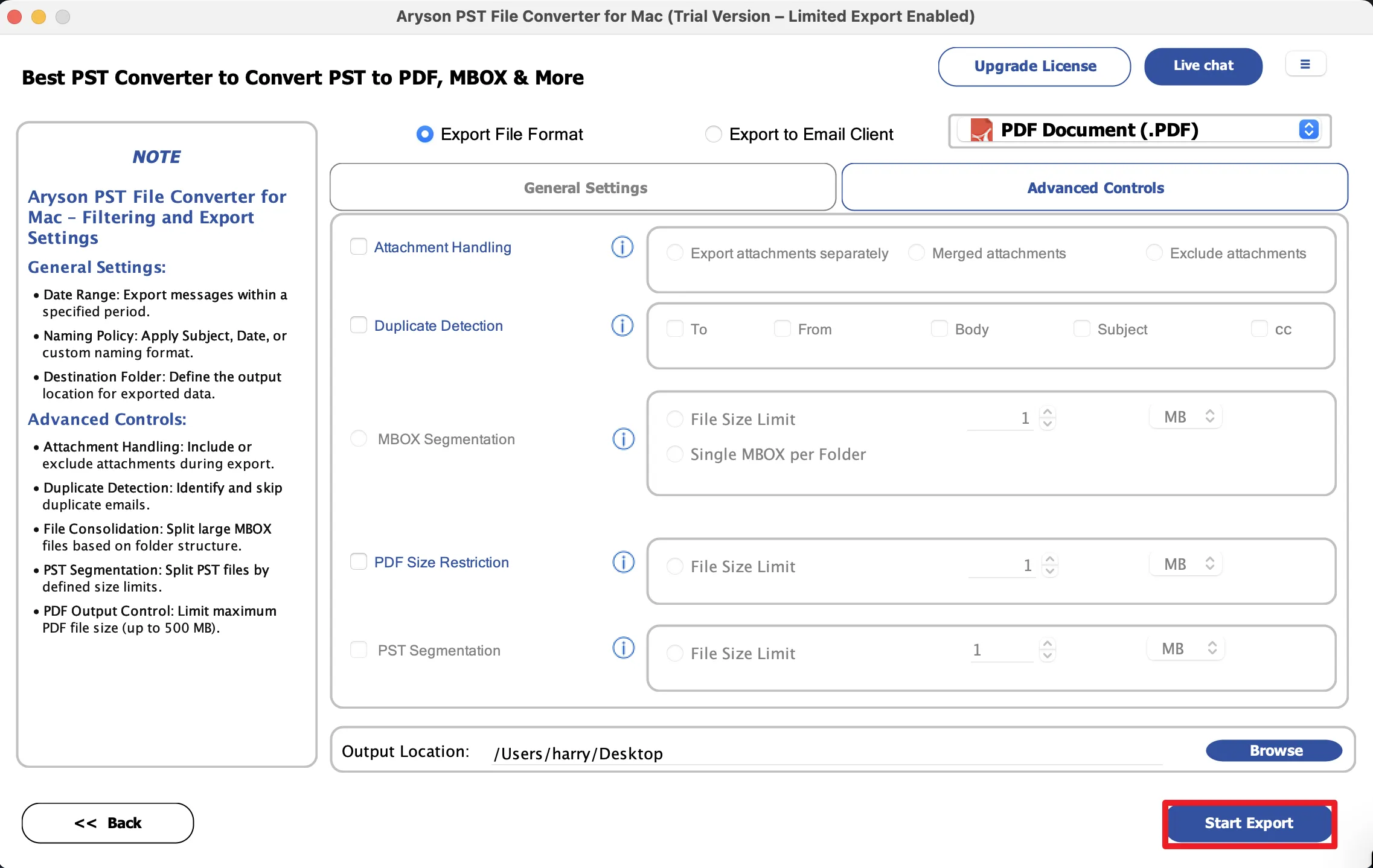Viewport: 1373px width, 868px height.
Task: Choose Merged attachments option
Action: click(917, 252)
